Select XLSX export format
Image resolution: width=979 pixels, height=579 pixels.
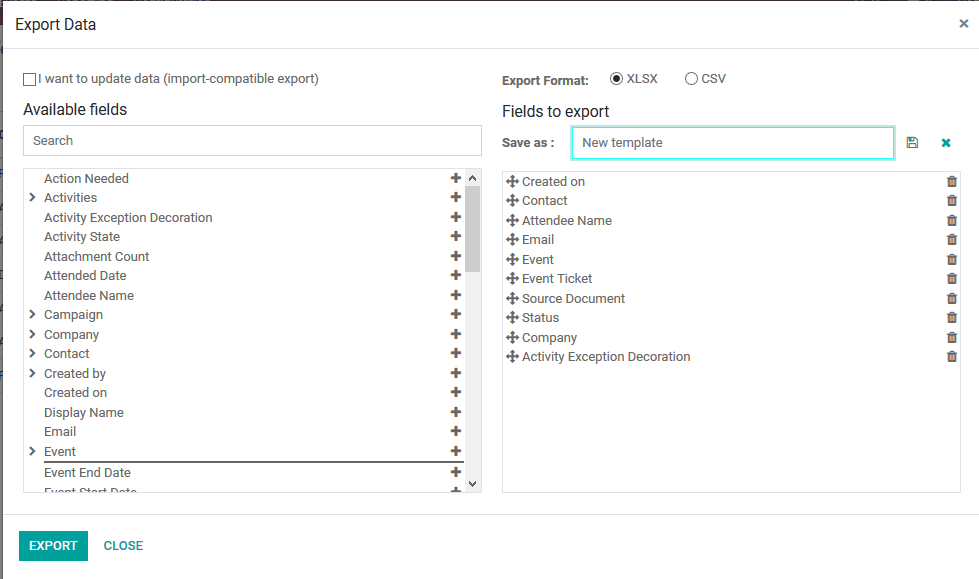click(x=616, y=79)
